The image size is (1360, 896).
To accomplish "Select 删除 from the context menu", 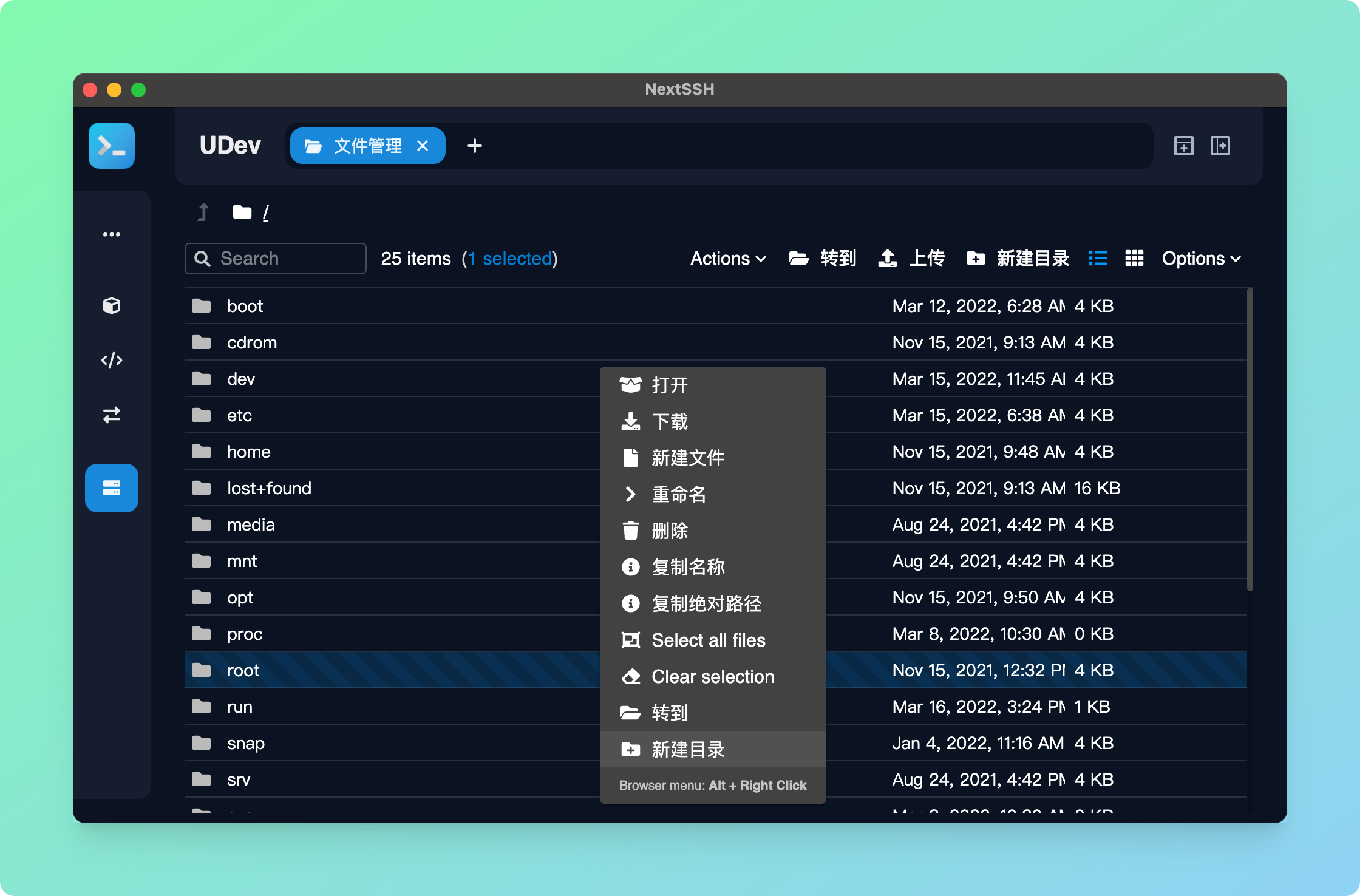I will [x=670, y=531].
